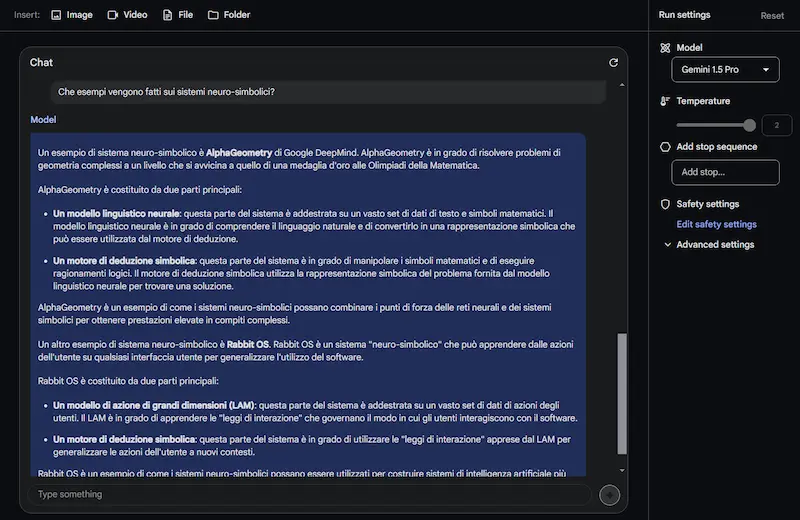The height and width of the screenshot is (520, 800).
Task: Insert an Image into the prompt
Action: point(72,15)
